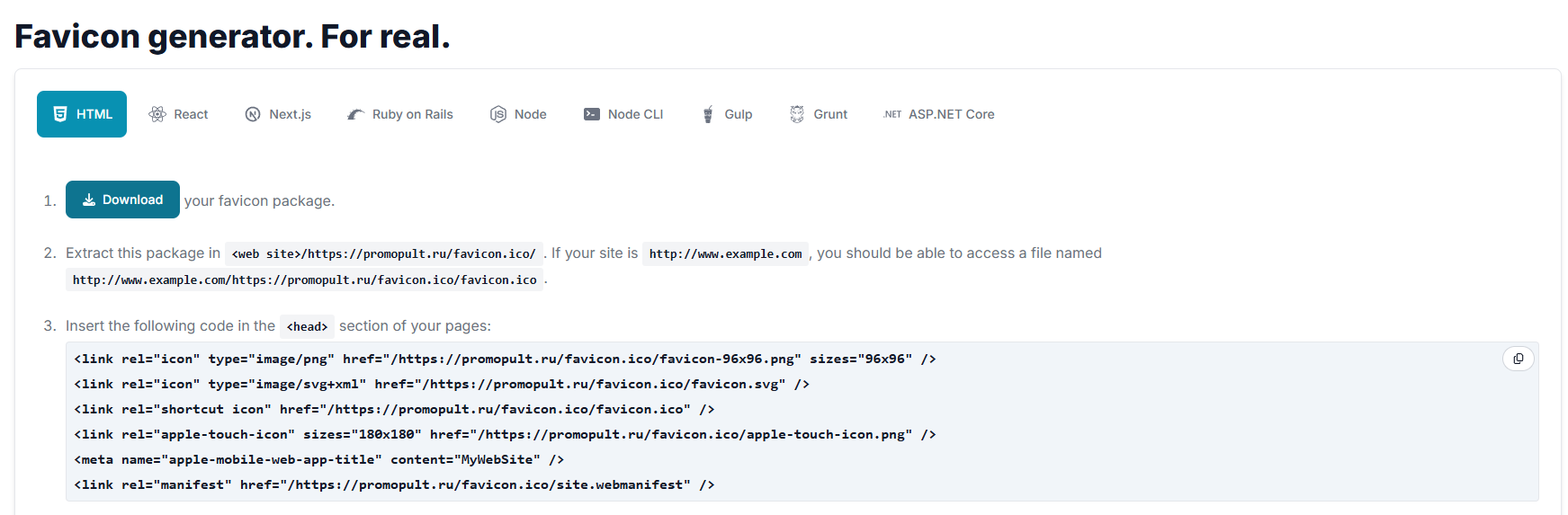Select the Ruby on Rails tab
This screenshot has width=1568, height=515.
point(400,114)
